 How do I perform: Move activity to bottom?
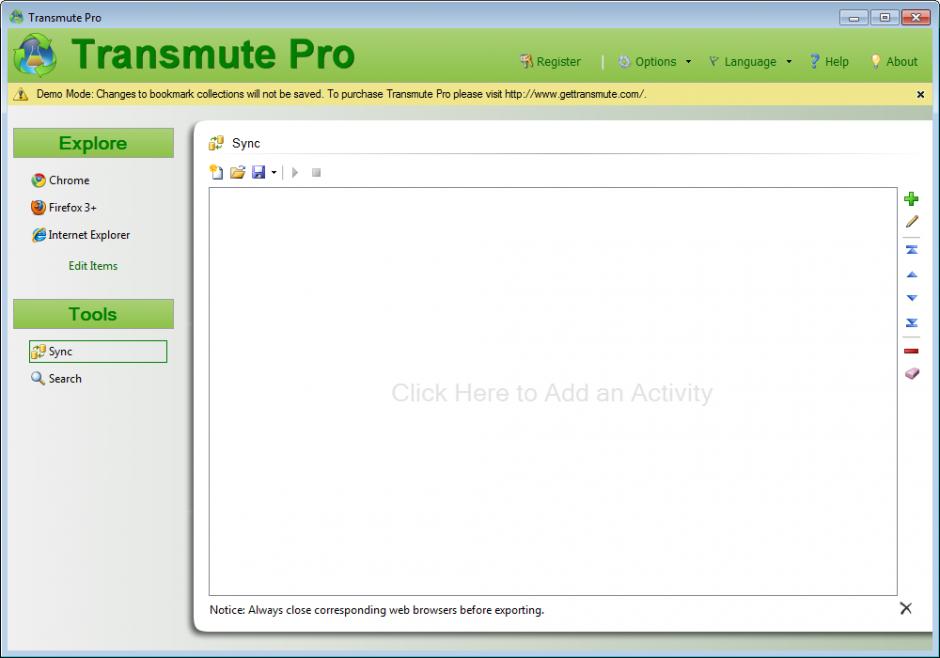pyautogui.click(x=912, y=323)
